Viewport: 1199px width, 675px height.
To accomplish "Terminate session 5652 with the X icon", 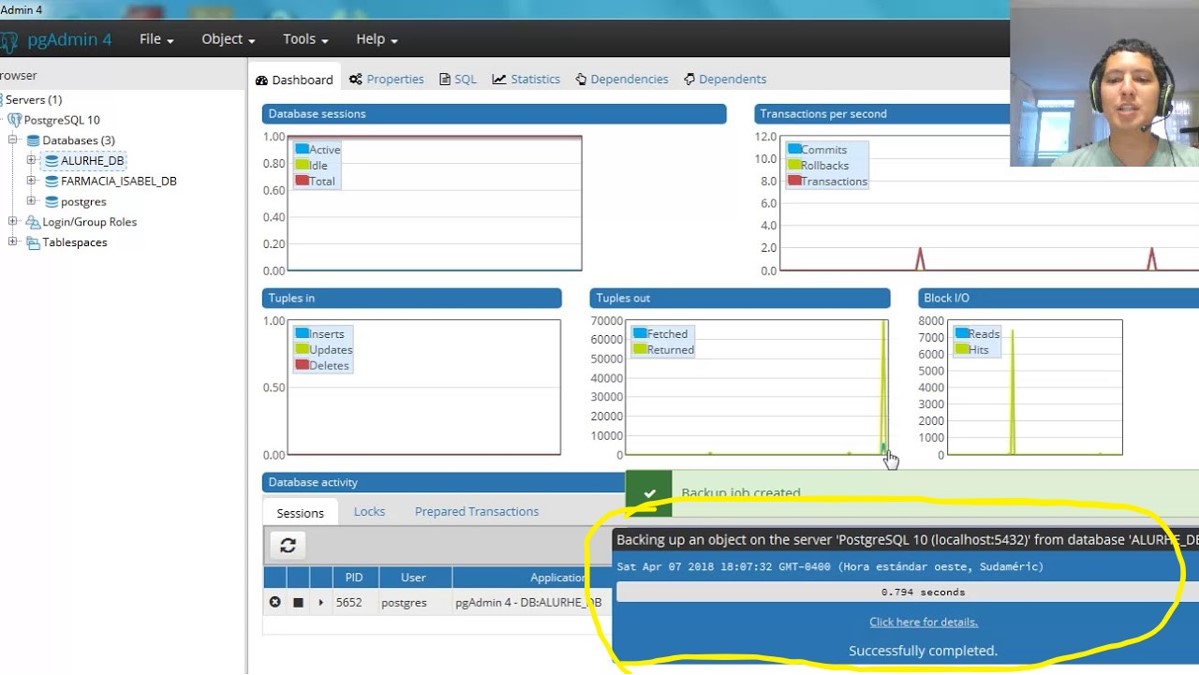I will tap(275, 603).
